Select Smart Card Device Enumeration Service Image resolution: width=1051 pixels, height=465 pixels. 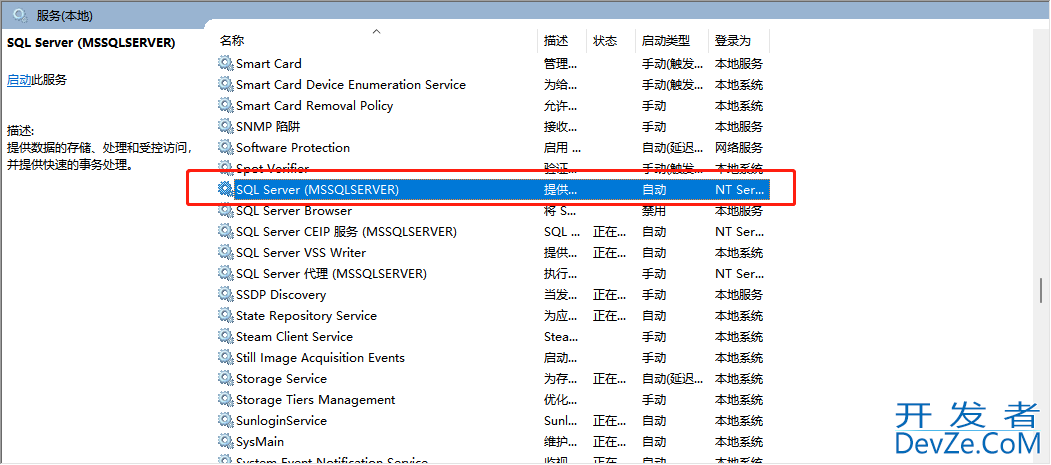(493, 84)
